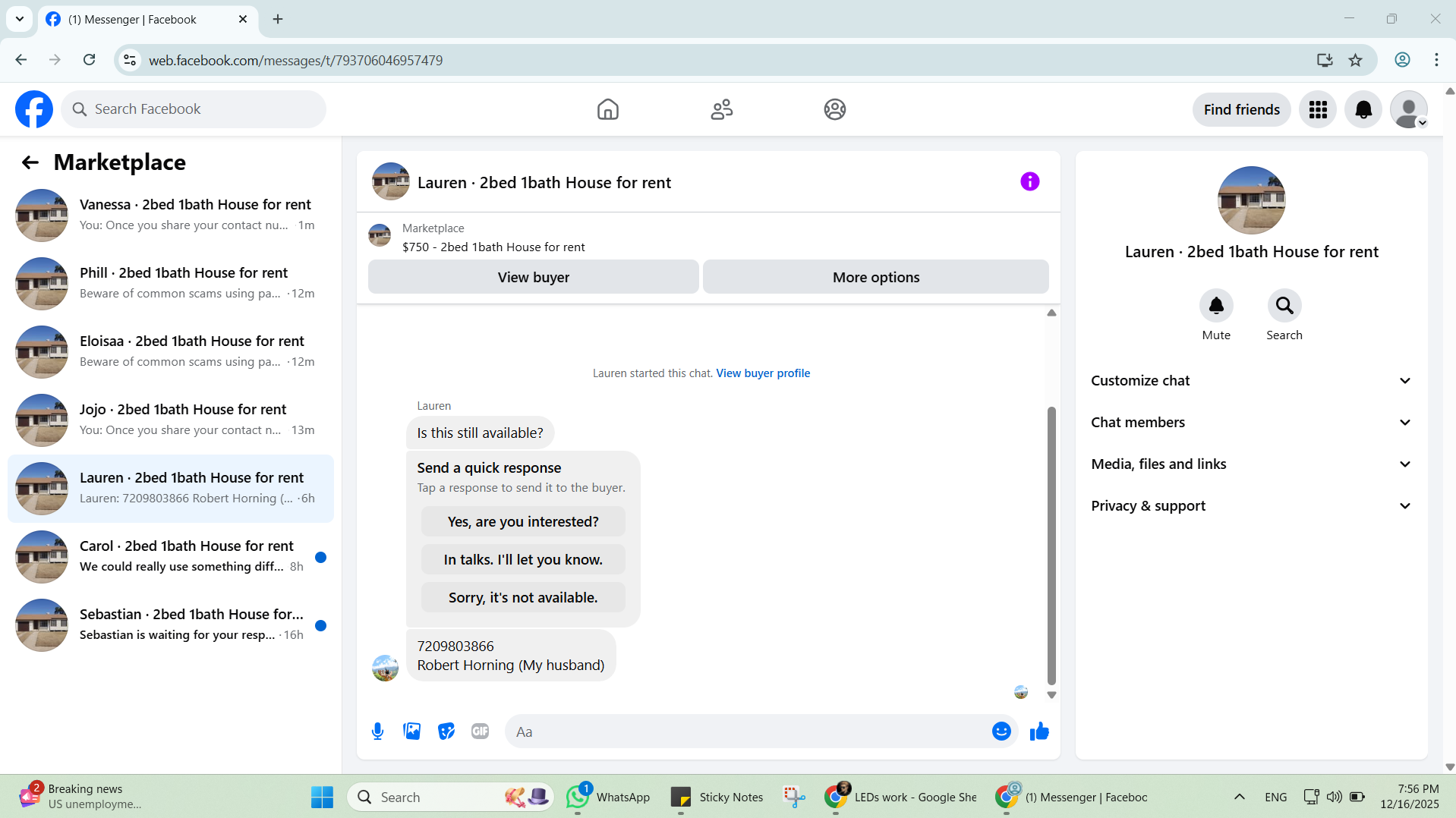
Task: Click chat scroll down arrow
Action: pos(1051,695)
